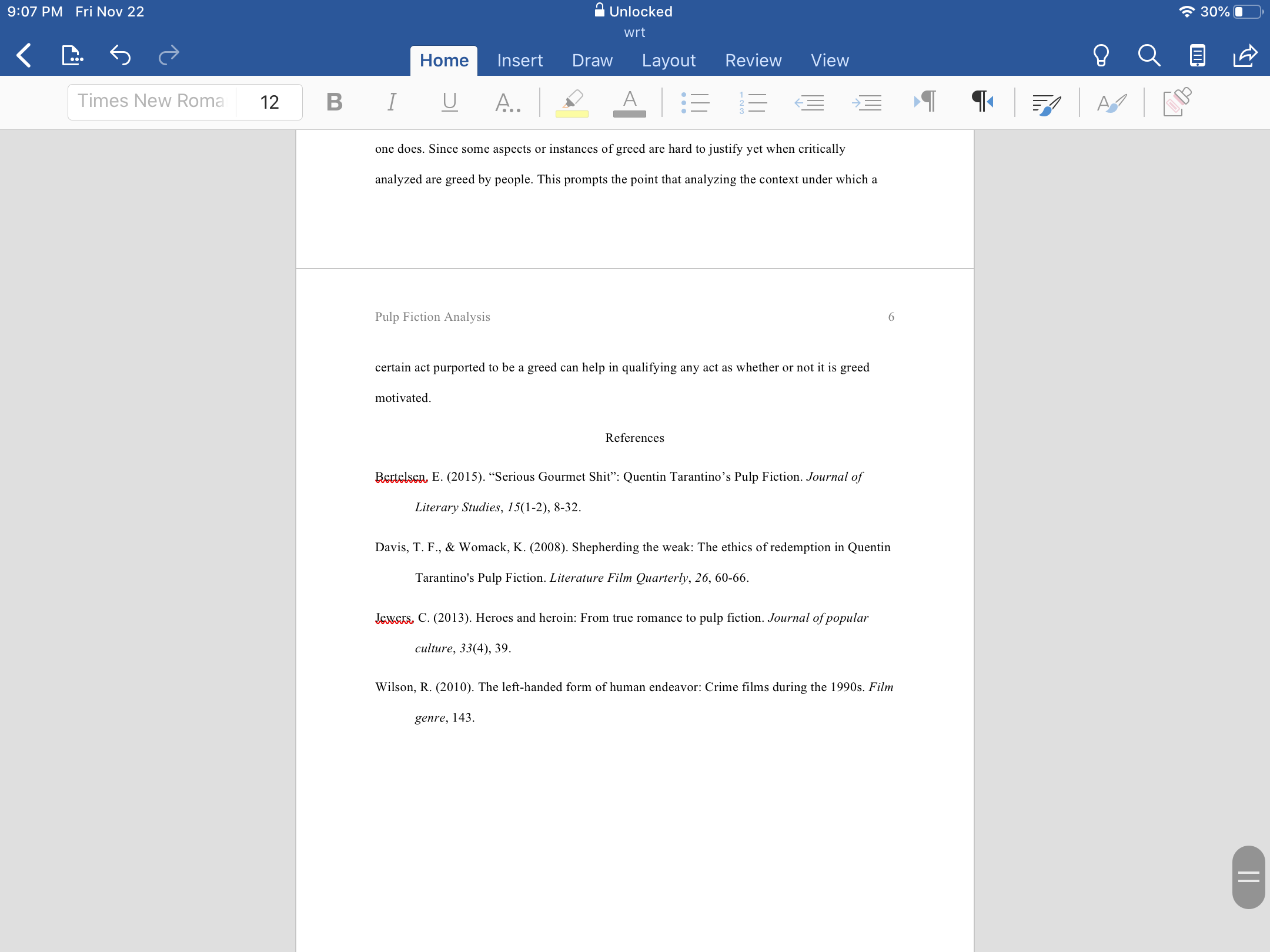Switch to the View tab
This screenshot has width=1270, height=952.
830,61
